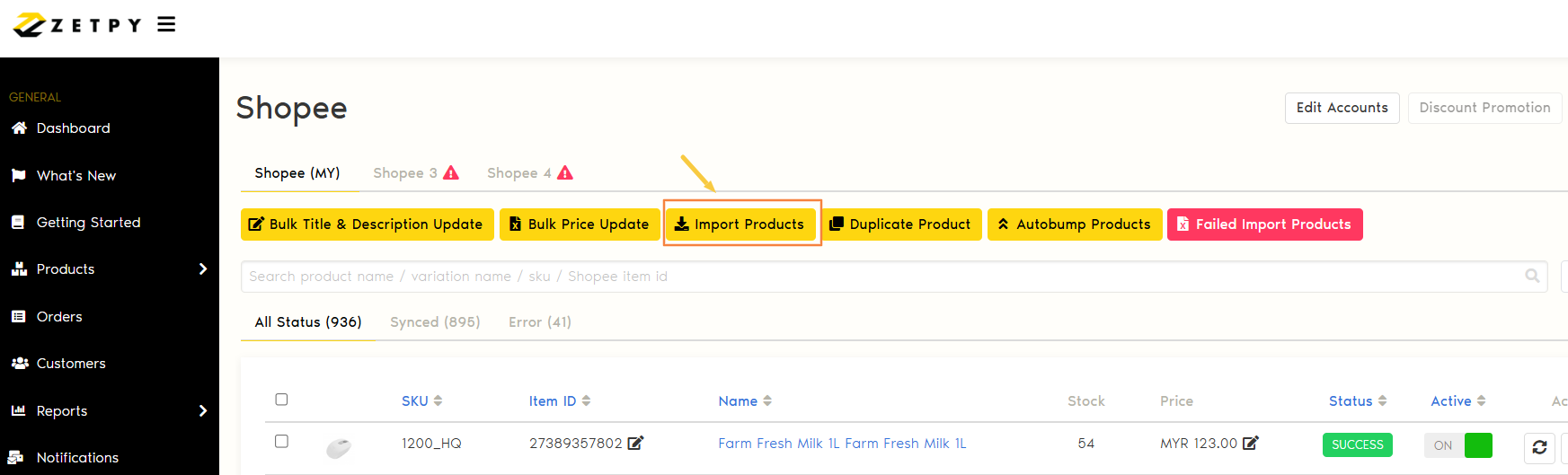
Task: Check the Farm Fresh Milk row checkbox
Action: coord(281,442)
